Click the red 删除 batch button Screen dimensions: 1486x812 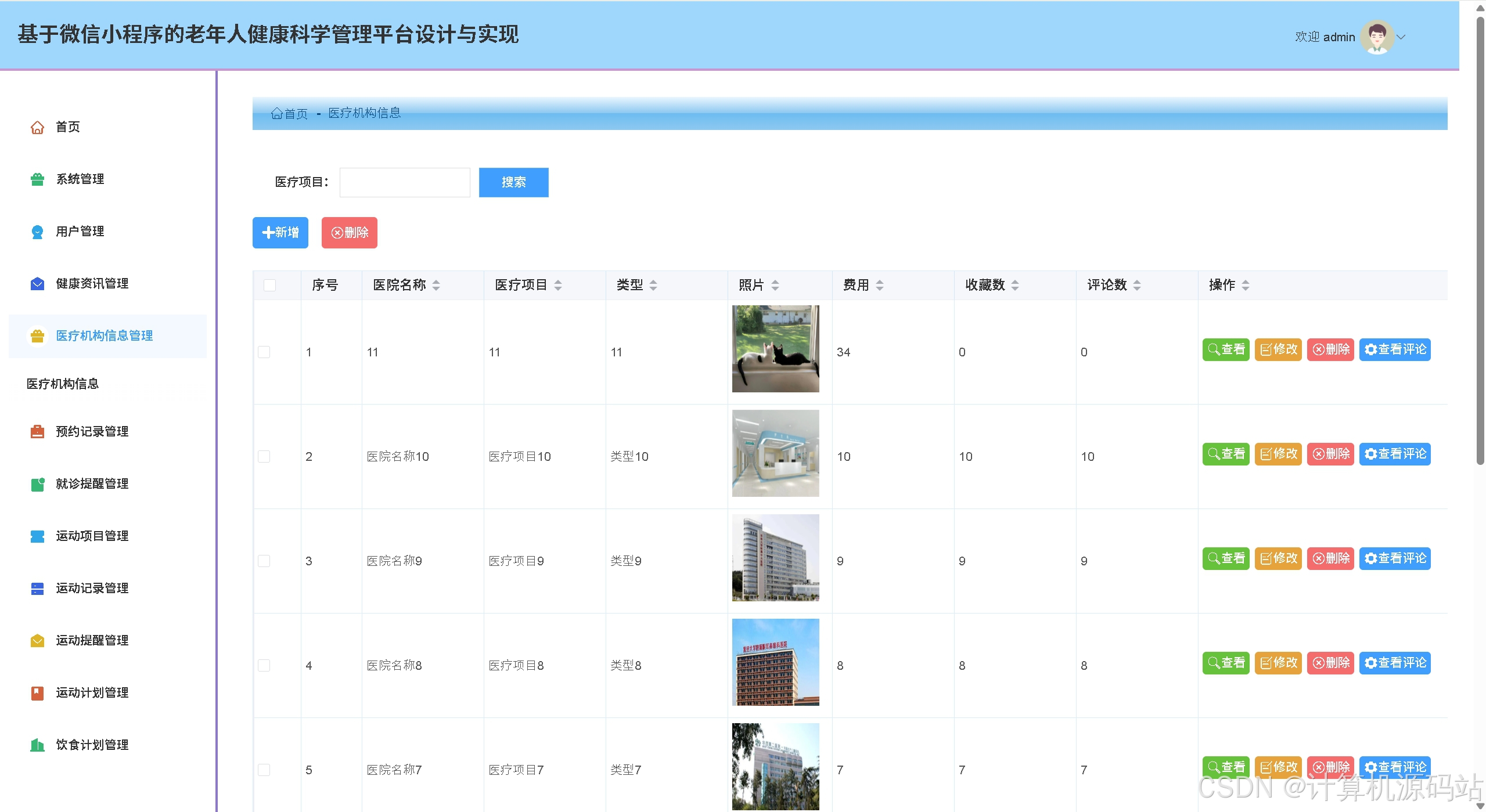click(350, 233)
